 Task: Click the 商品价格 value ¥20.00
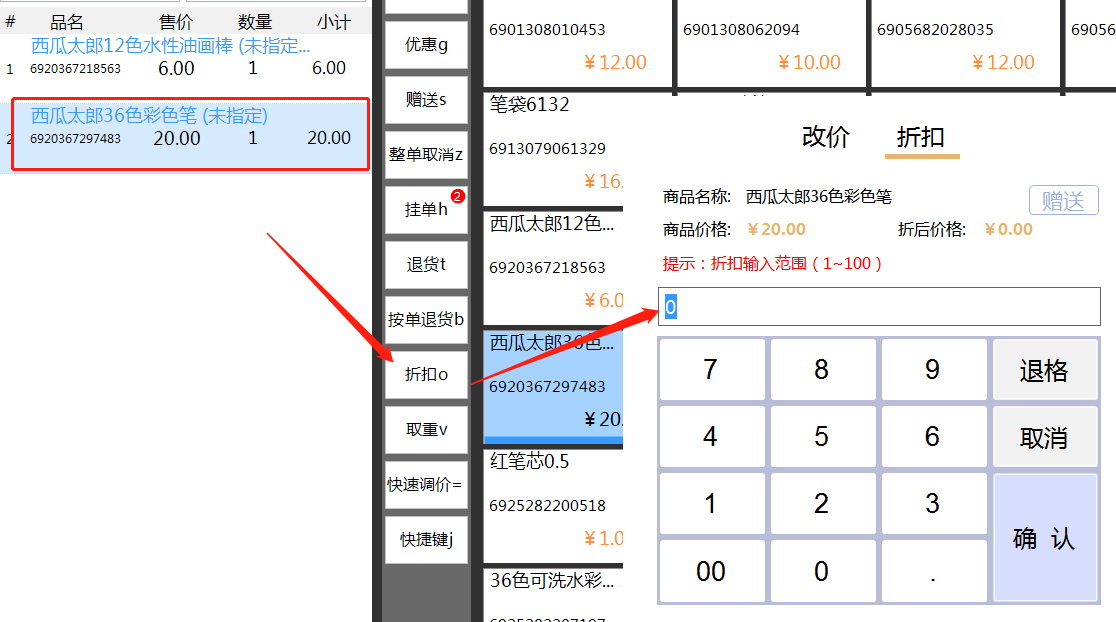coord(777,229)
